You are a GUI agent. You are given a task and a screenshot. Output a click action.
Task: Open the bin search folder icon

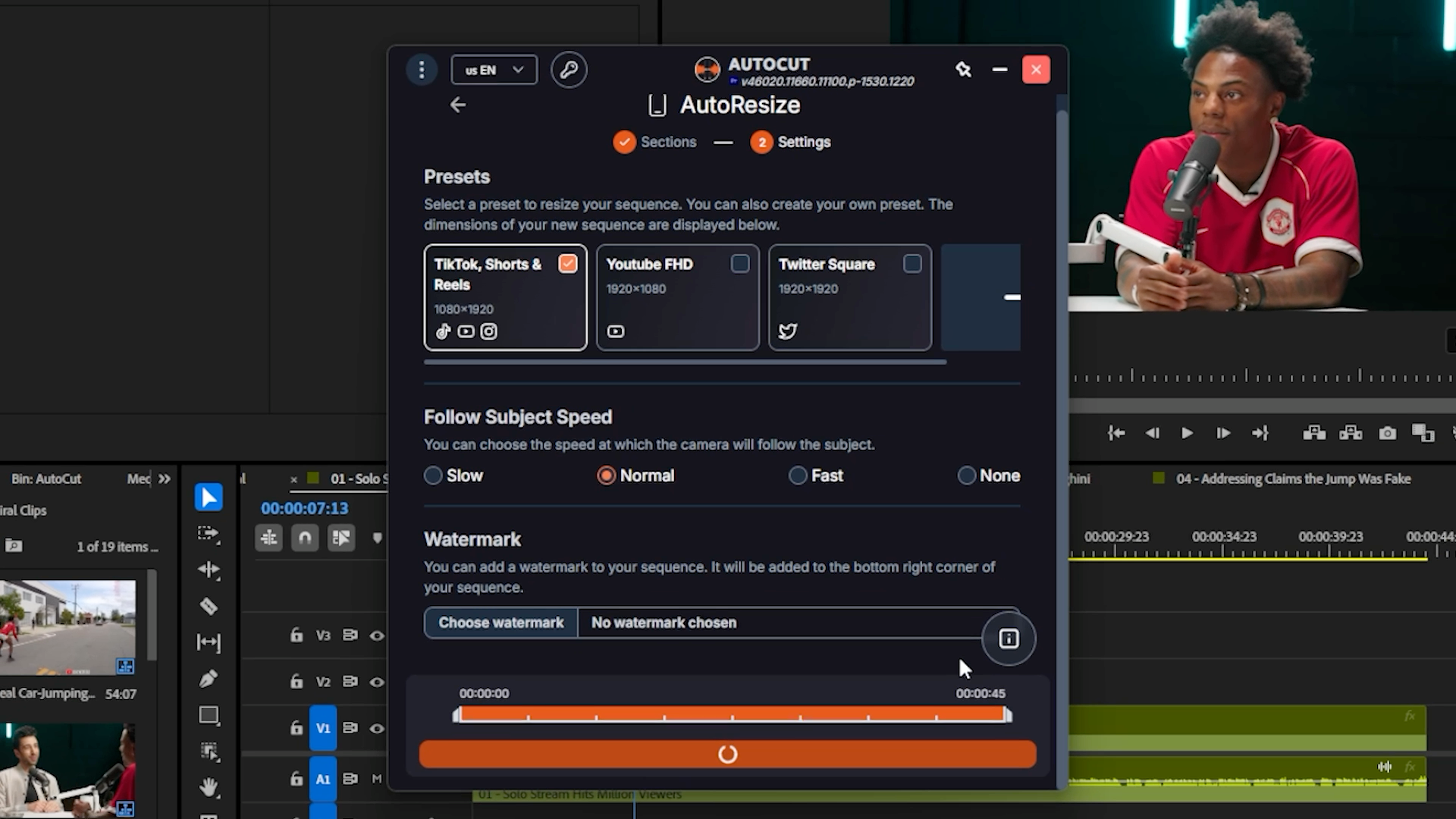(14, 546)
